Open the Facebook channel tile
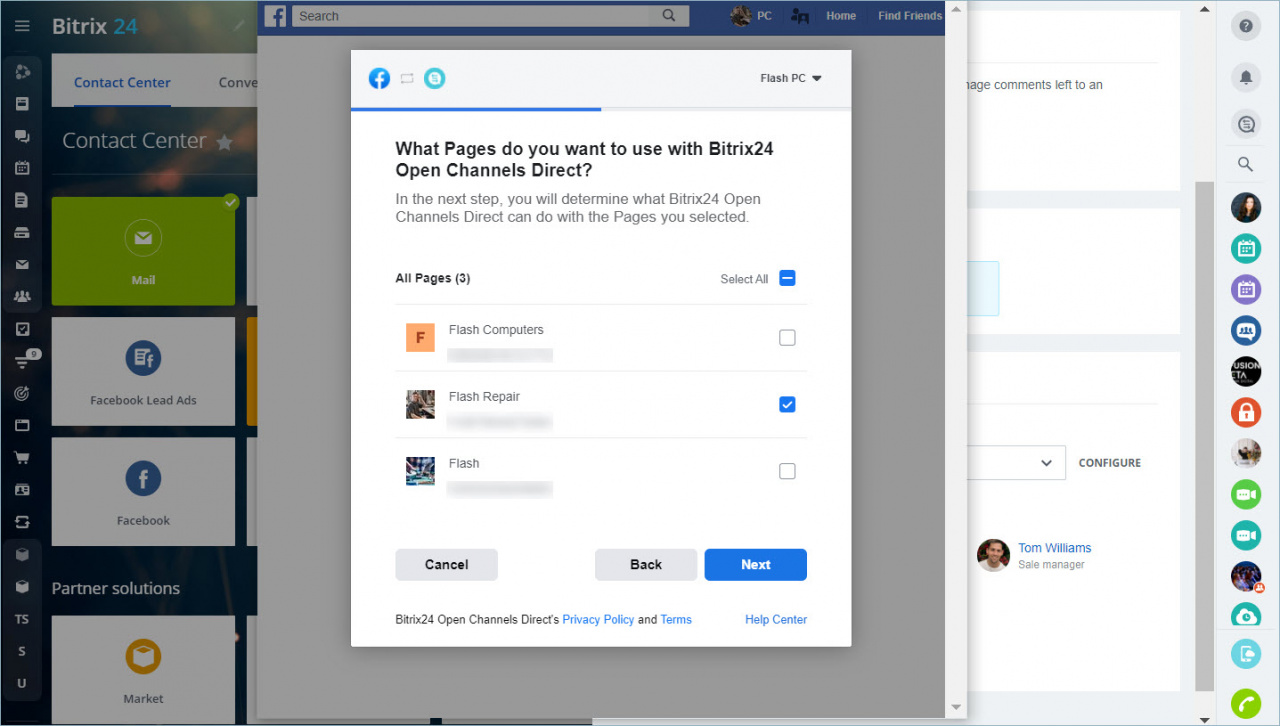The image size is (1280, 726). [143, 492]
